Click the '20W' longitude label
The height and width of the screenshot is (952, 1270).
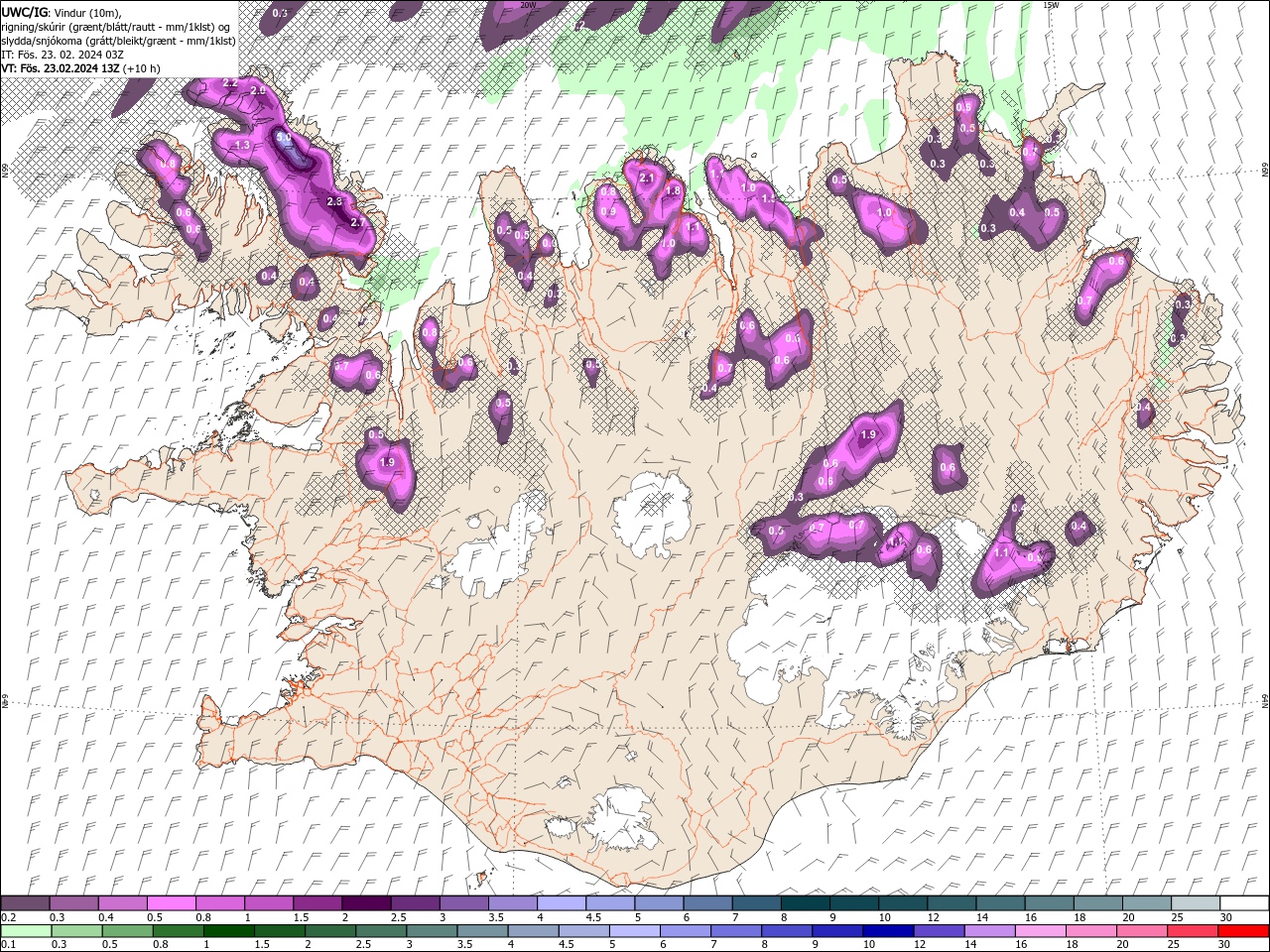528,5
